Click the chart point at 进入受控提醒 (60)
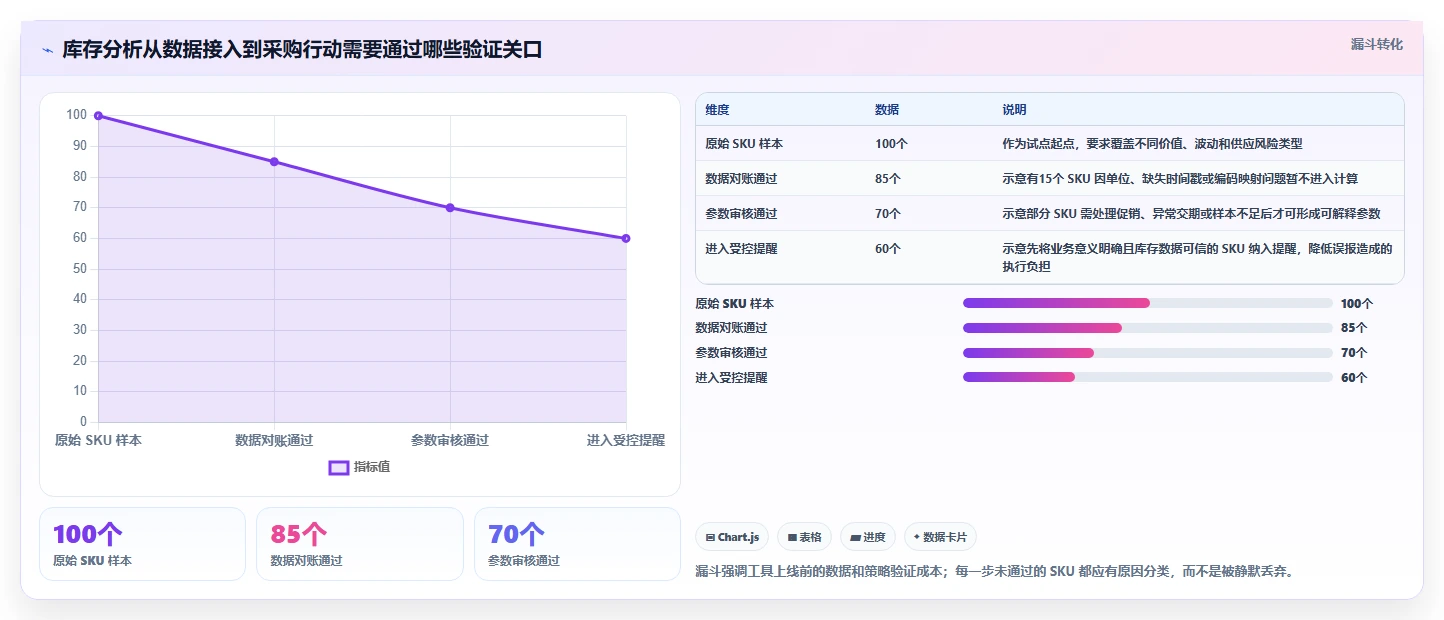1444x620 pixels. point(626,238)
